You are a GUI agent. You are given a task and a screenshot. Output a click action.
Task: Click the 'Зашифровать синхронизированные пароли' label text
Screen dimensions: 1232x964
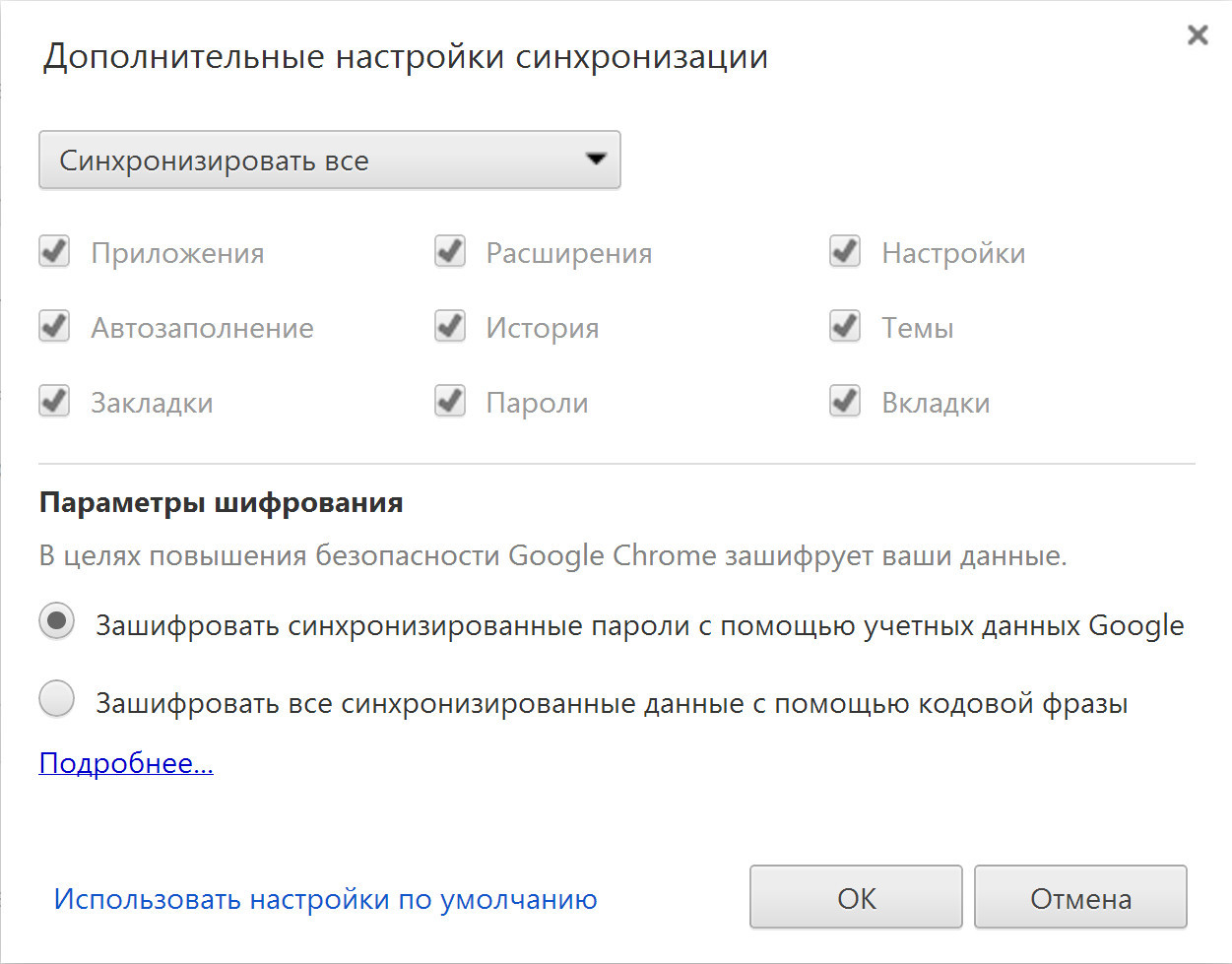pos(639,626)
